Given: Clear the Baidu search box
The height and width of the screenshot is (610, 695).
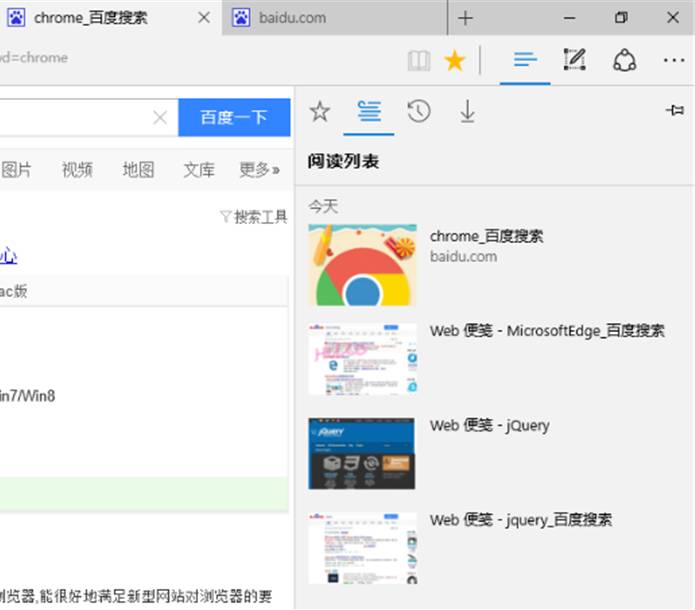Looking at the screenshot, I should [160, 118].
